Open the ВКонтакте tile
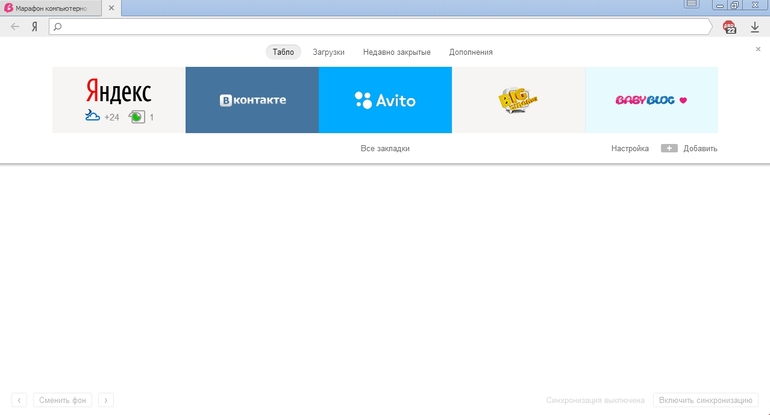 tap(252, 100)
